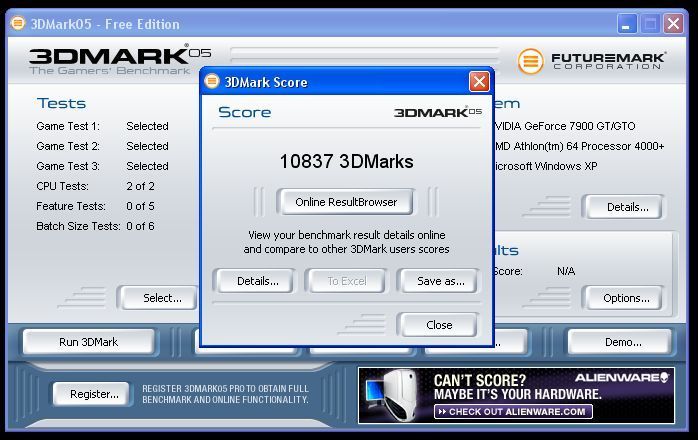
Task: Minimize the 3DMark05 main window
Action: pyautogui.click(x=626, y=24)
